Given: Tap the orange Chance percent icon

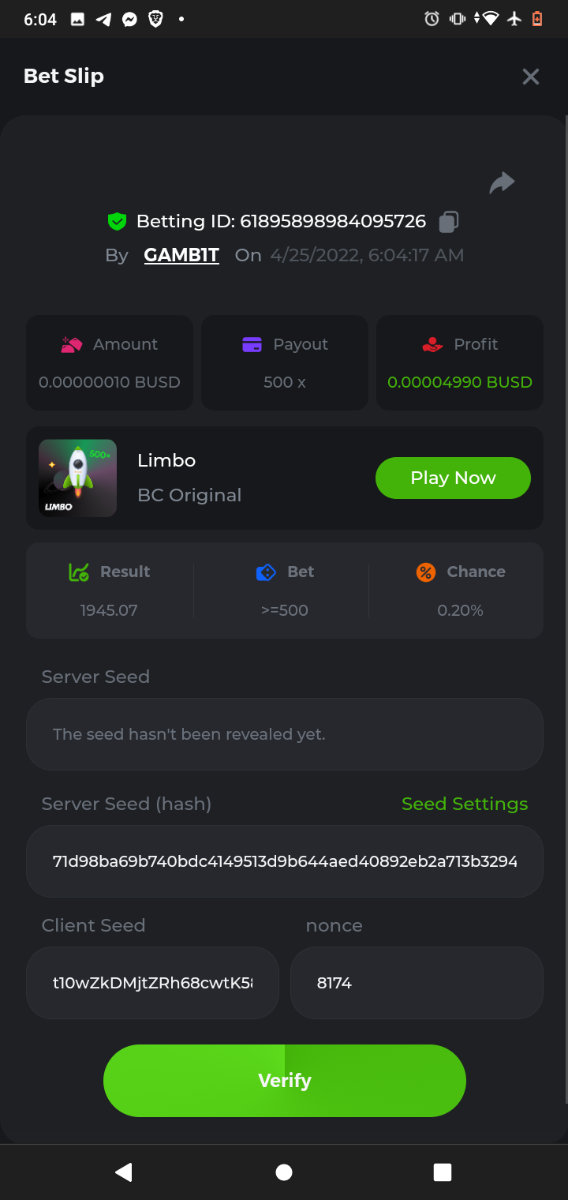Looking at the screenshot, I should click(x=426, y=572).
